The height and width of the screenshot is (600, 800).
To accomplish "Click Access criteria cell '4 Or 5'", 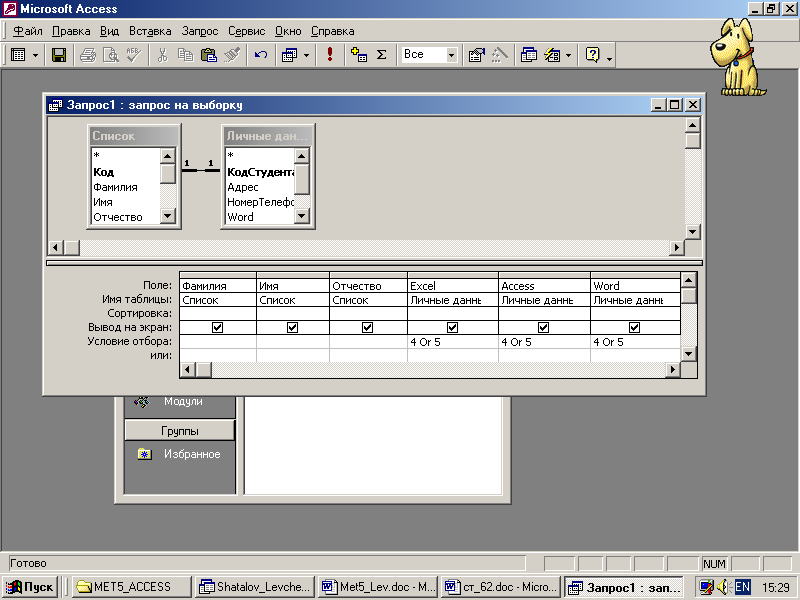I will [x=544, y=342].
